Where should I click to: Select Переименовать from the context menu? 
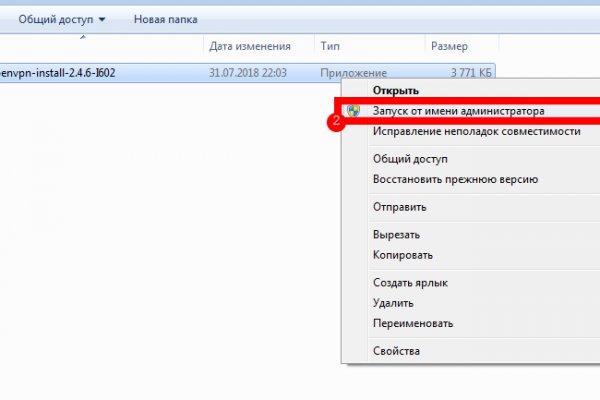pyautogui.click(x=413, y=323)
